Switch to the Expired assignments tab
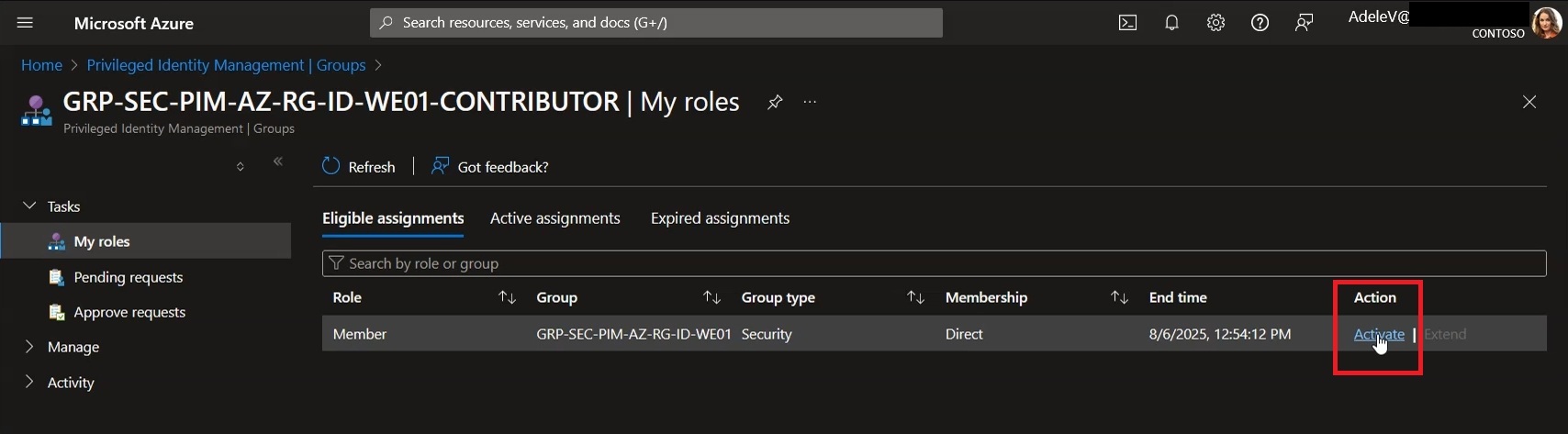 (x=720, y=218)
